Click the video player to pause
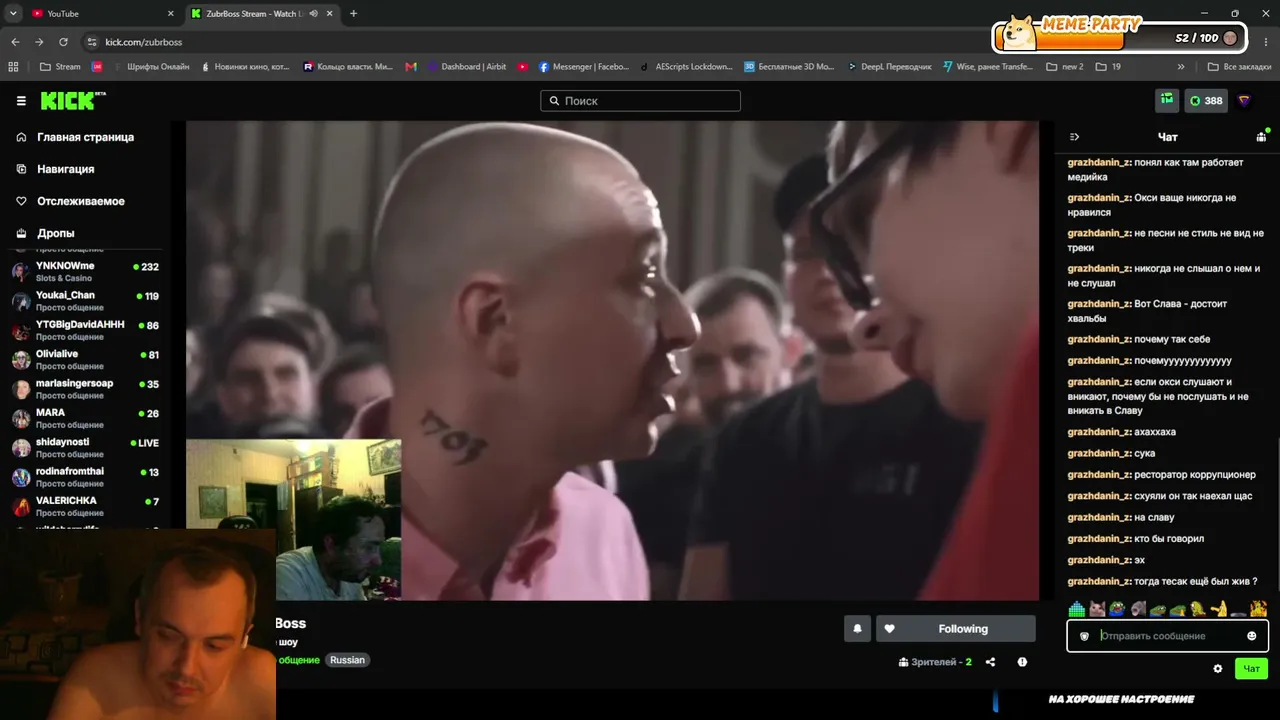This screenshot has height=720, width=1280. click(612, 361)
